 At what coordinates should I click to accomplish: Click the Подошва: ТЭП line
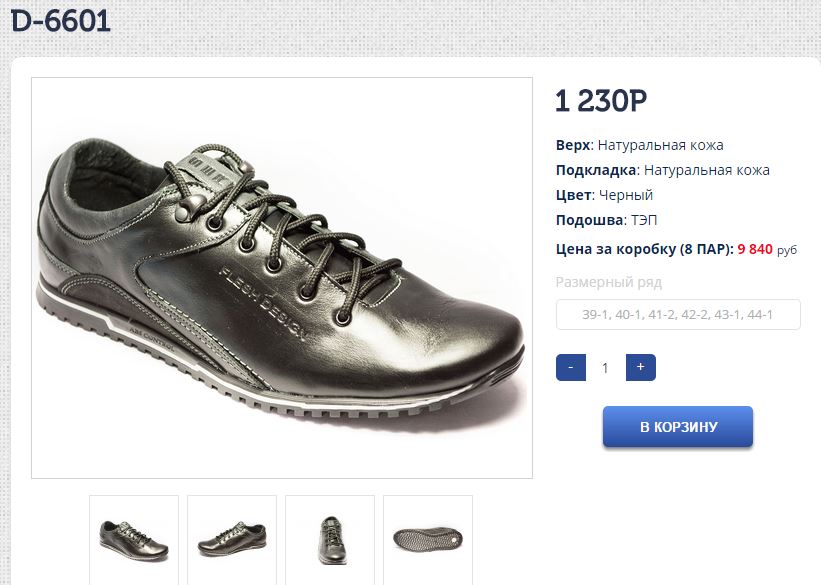[606, 220]
